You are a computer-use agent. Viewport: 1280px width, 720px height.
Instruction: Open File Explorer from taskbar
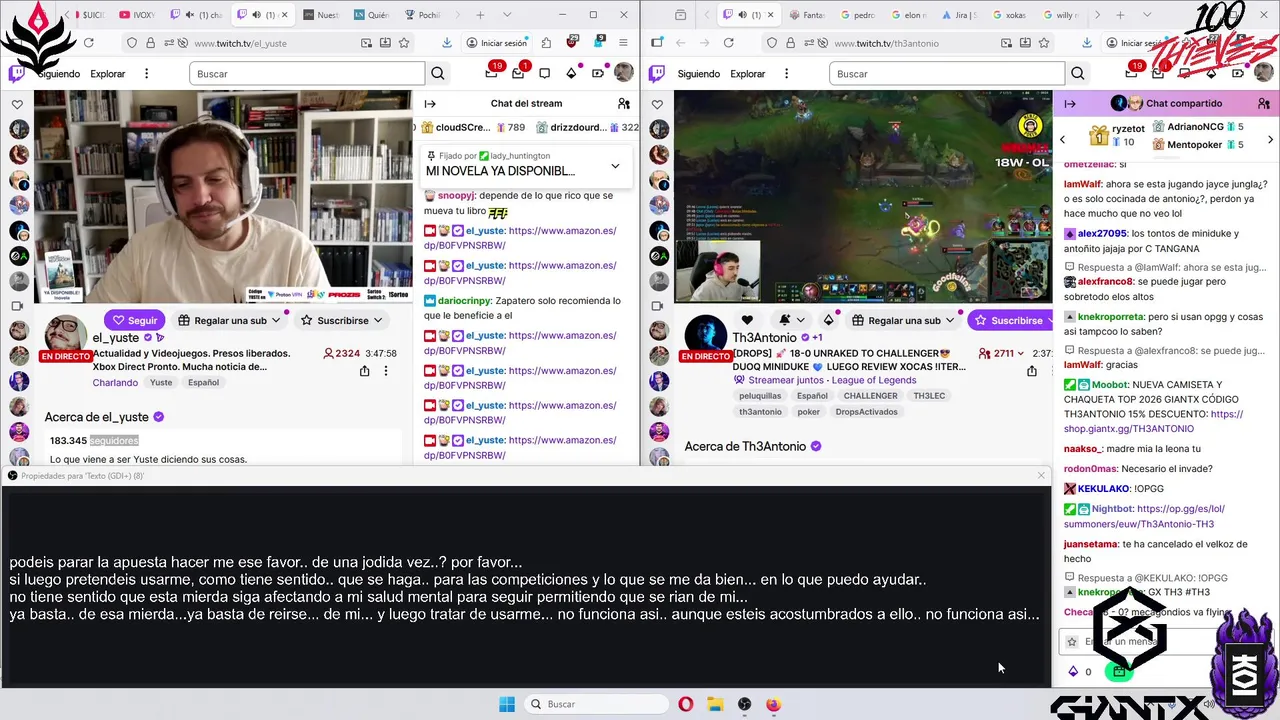[715, 704]
